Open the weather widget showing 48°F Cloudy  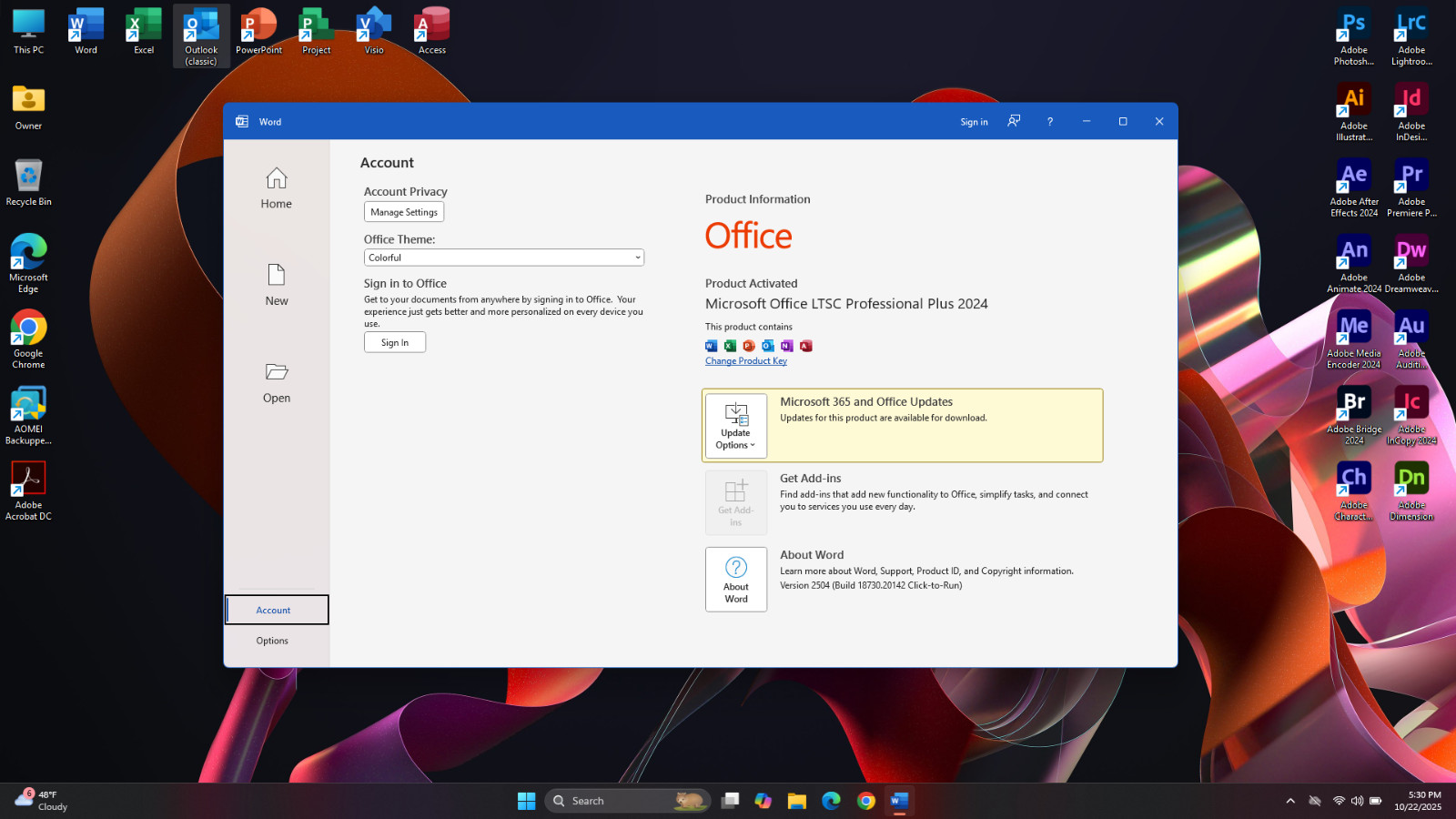tap(42, 801)
